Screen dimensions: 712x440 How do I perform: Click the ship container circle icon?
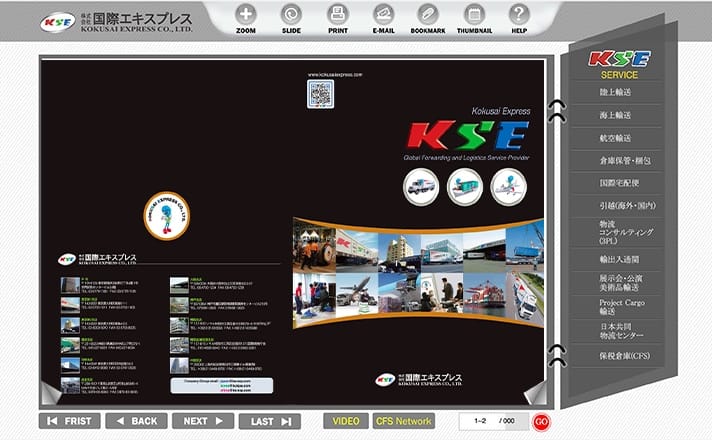[465, 187]
